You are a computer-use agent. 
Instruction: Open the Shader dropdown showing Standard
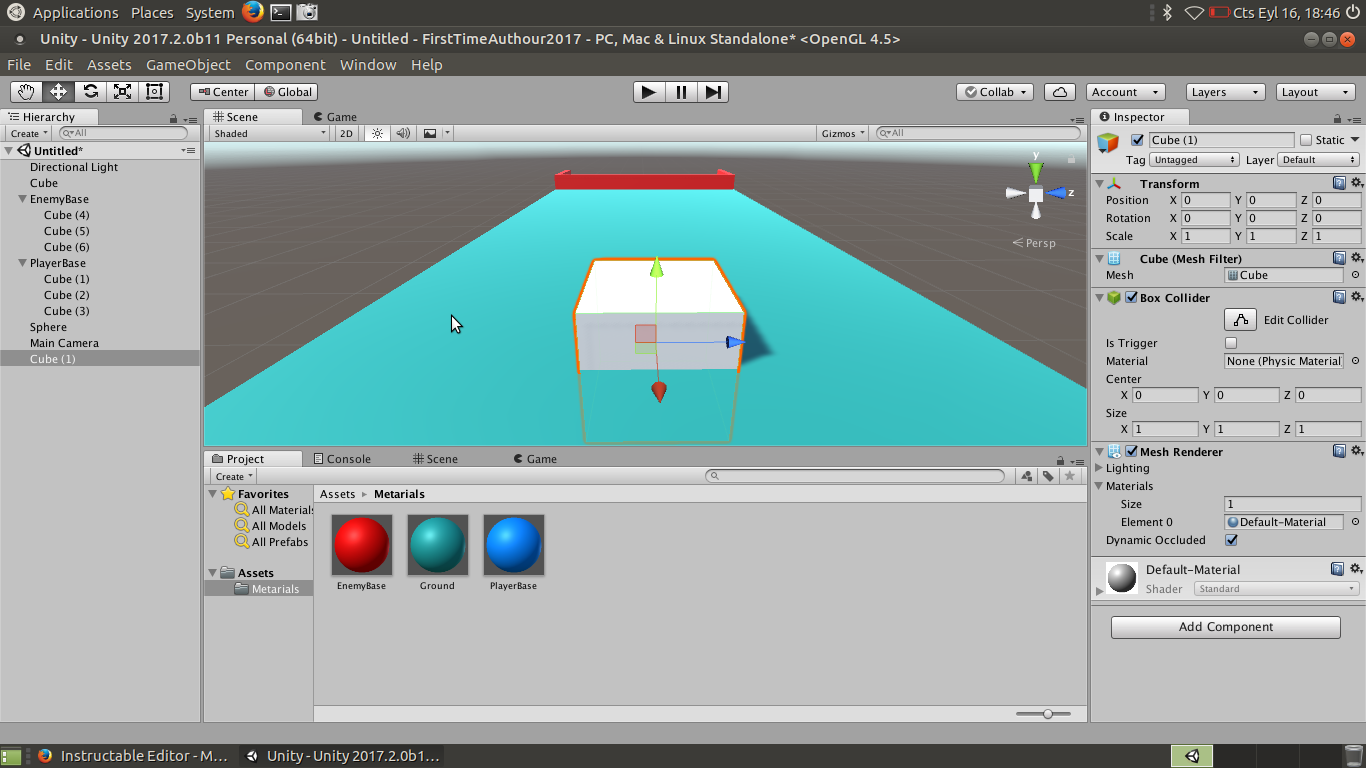tap(1277, 589)
